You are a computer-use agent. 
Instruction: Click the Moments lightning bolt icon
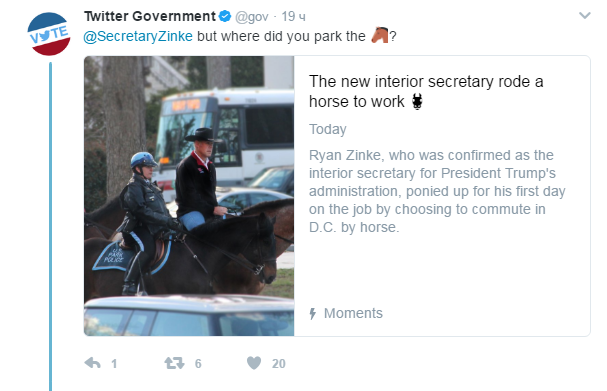313,313
